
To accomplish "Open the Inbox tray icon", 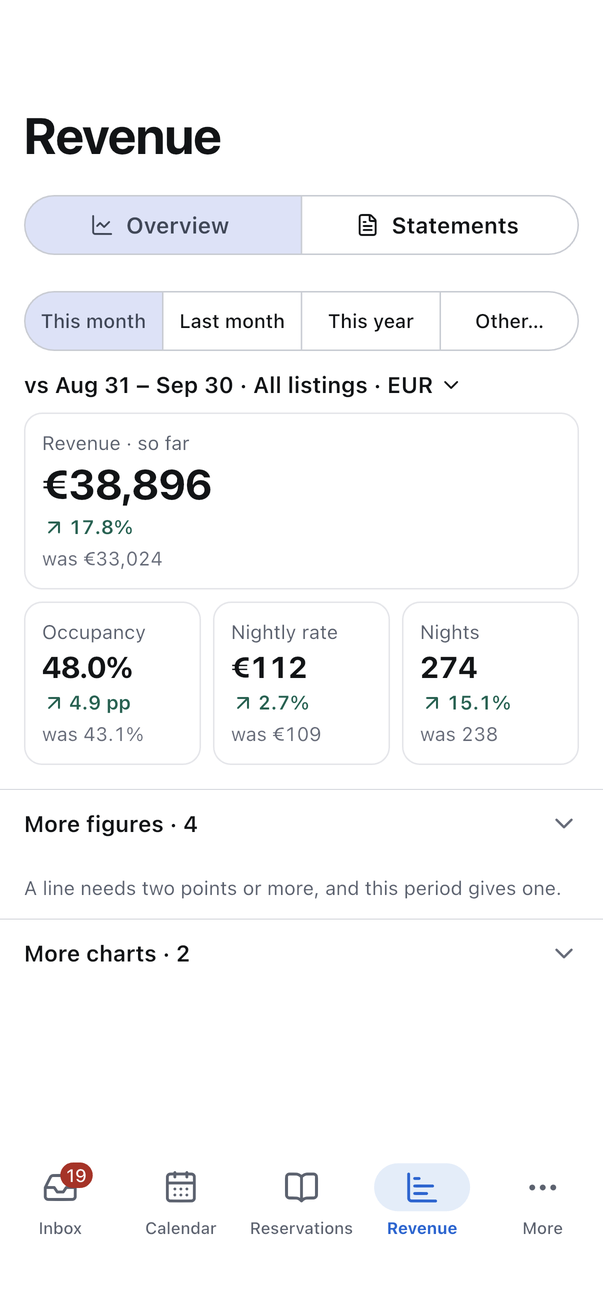I will click(x=60, y=1187).
